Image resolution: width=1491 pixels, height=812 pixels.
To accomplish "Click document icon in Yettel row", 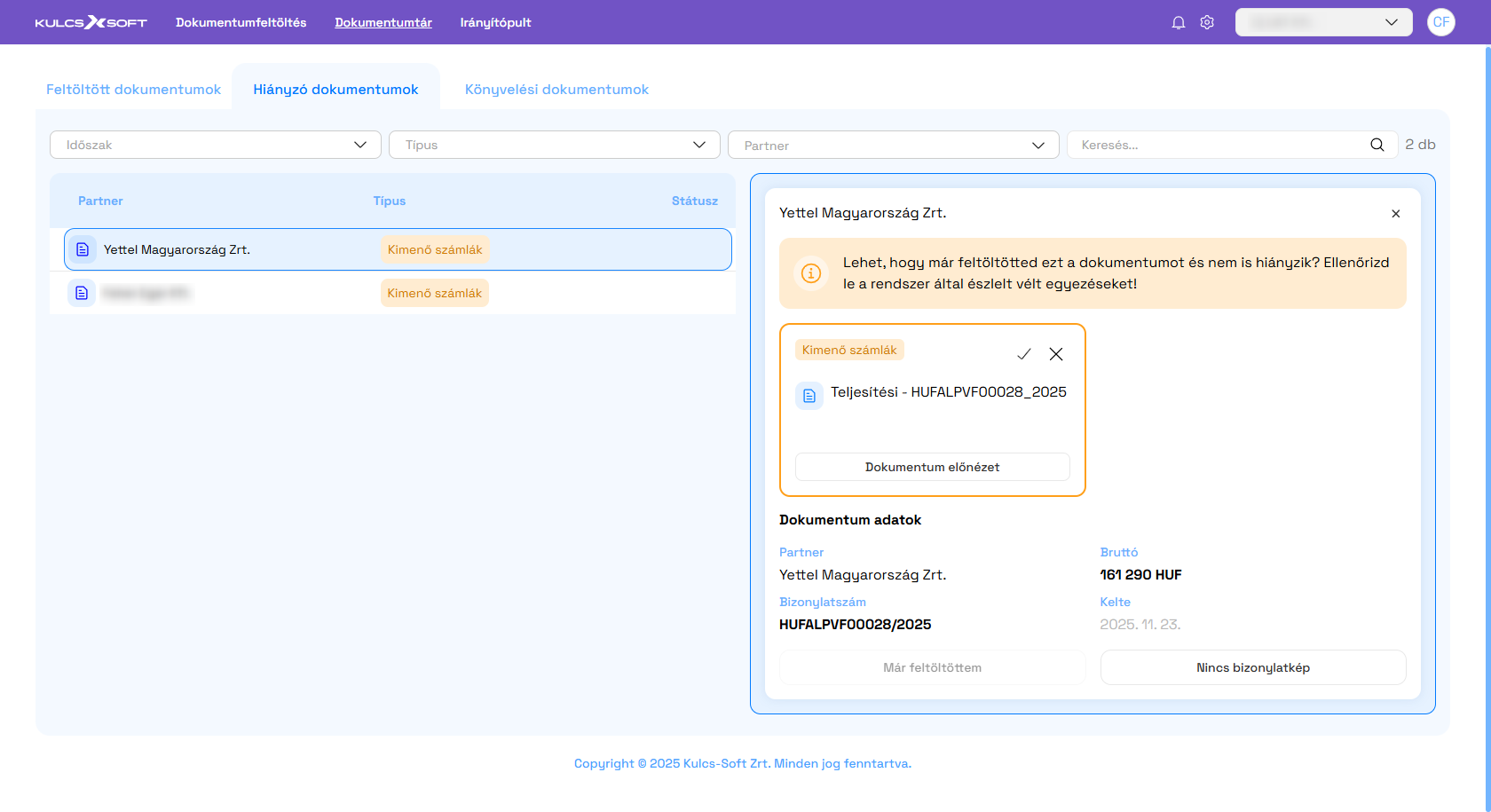I will pos(83,249).
